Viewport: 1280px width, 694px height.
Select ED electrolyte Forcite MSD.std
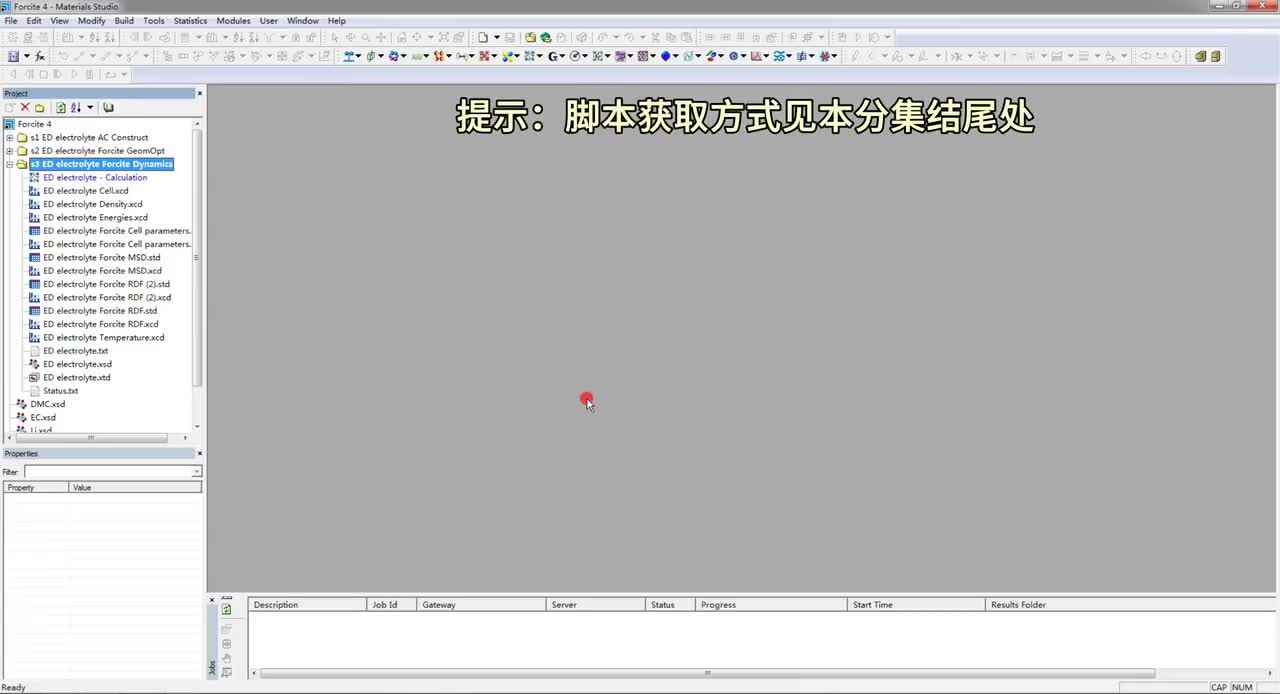(101, 257)
